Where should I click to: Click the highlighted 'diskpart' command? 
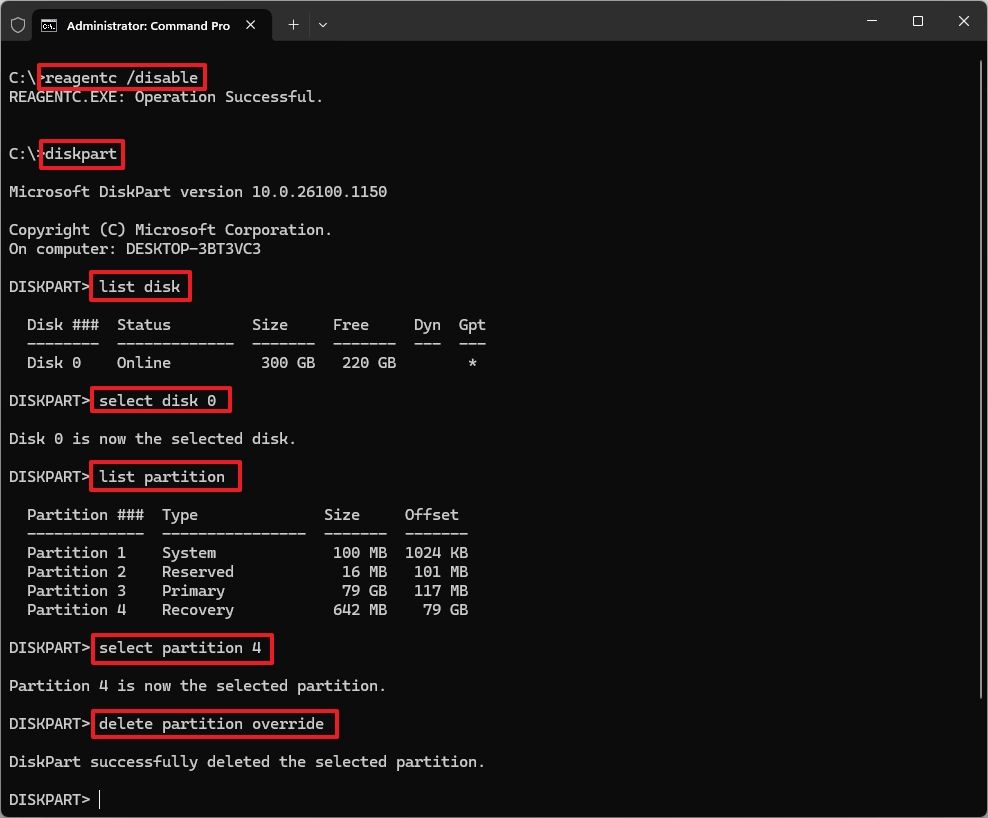[82, 154]
